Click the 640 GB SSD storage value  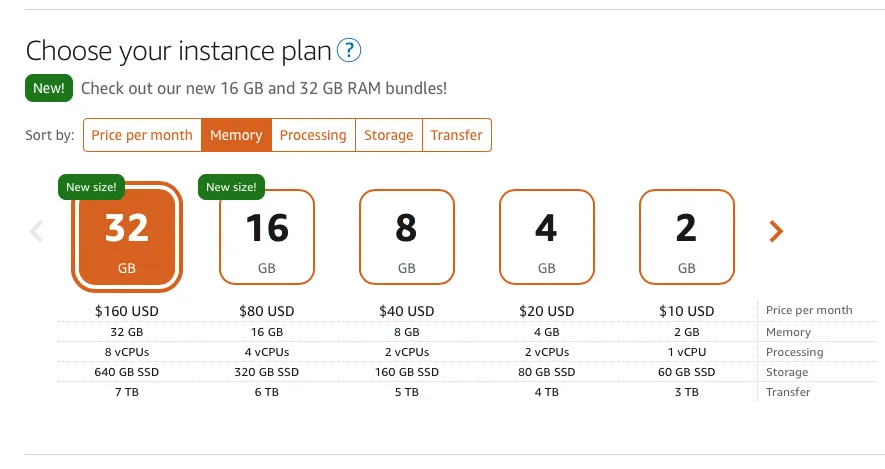pyautogui.click(x=126, y=372)
